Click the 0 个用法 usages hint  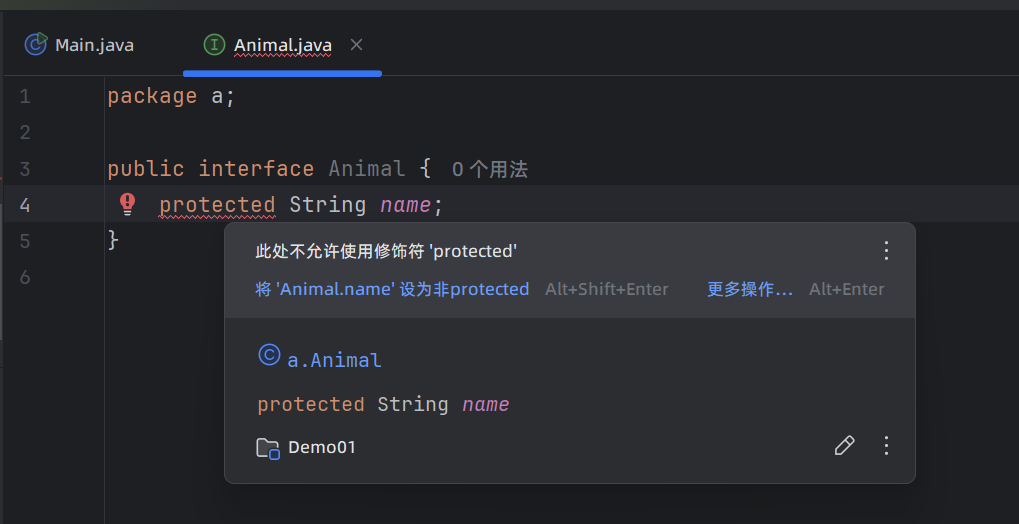click(489, 169)
